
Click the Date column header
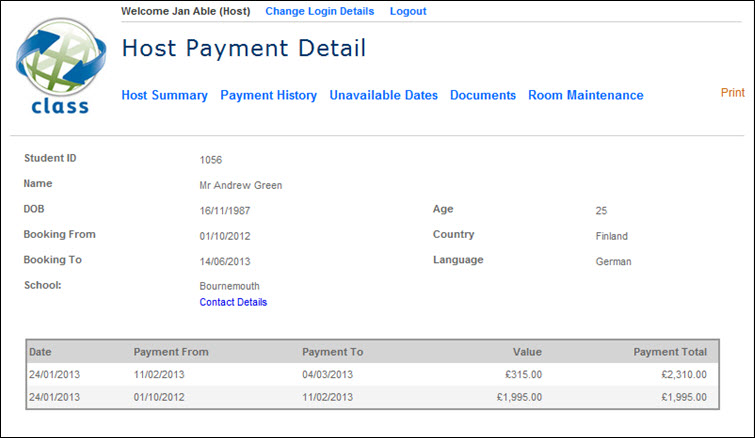[x=40, y=352]
